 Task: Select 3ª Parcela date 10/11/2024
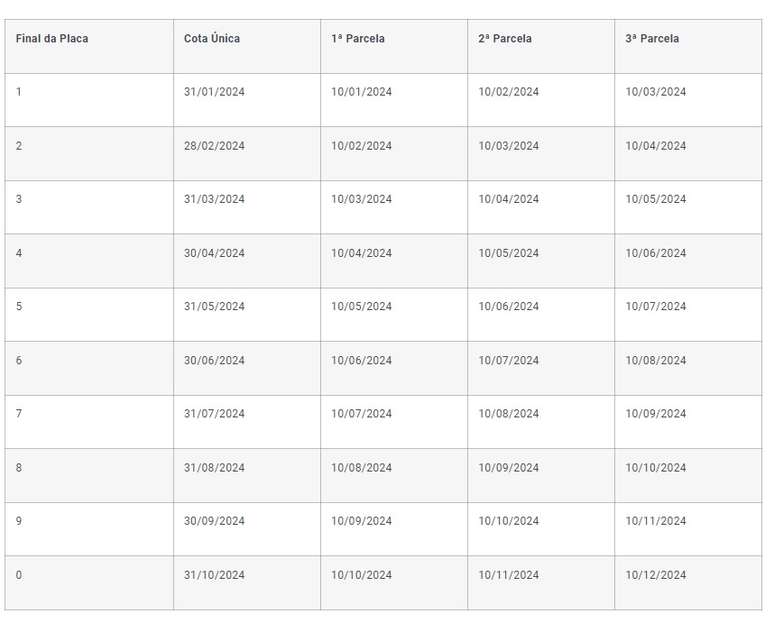pos(656,521)
